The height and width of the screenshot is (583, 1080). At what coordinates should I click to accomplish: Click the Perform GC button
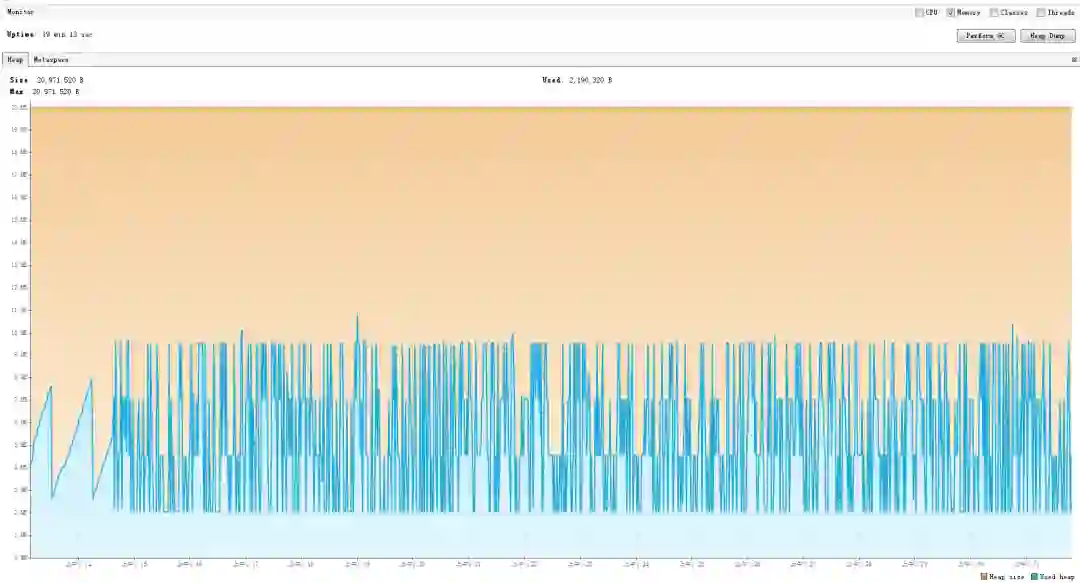(x=986, y=36)
